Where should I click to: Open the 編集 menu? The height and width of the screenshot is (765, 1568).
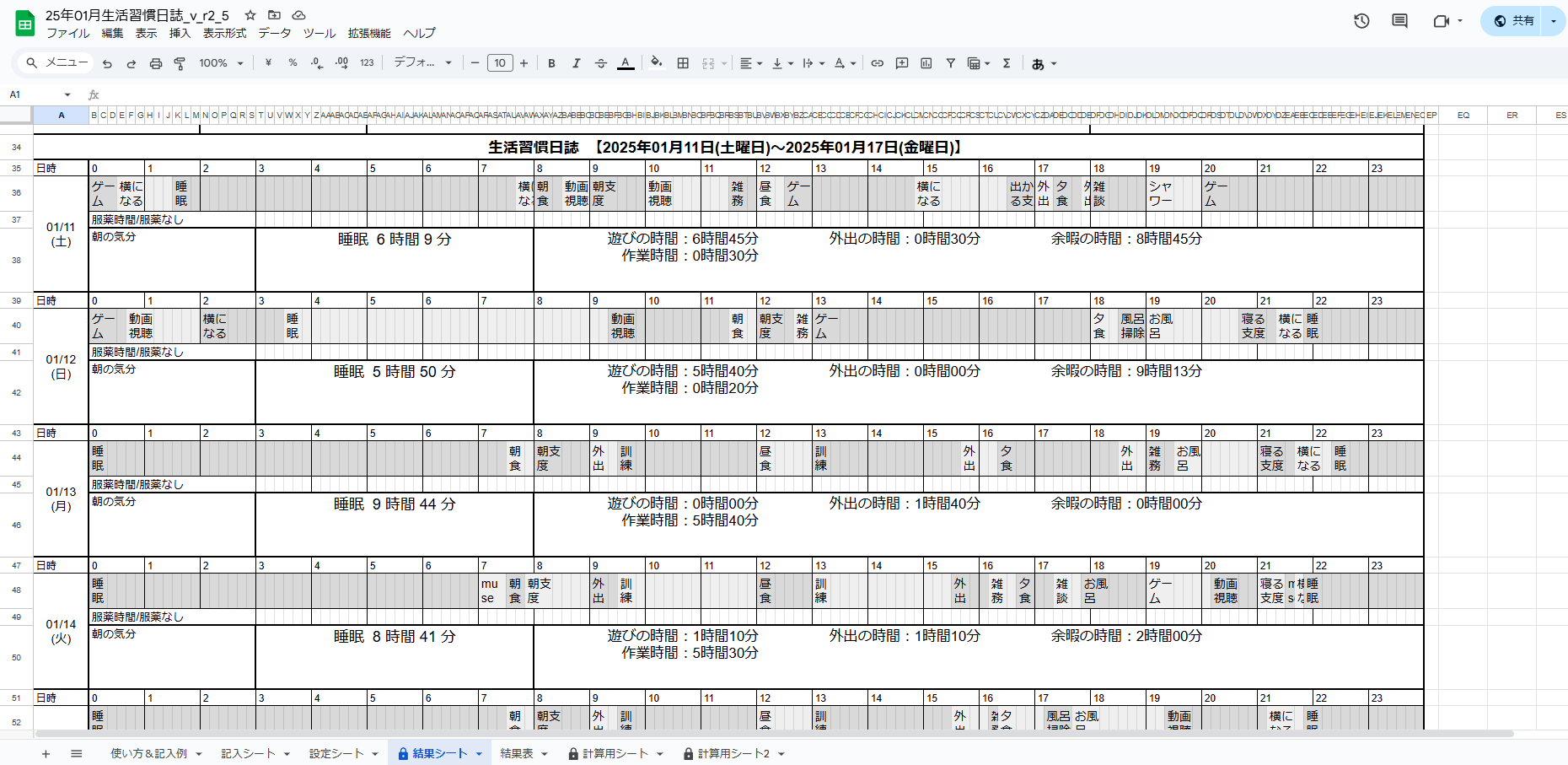113,34
